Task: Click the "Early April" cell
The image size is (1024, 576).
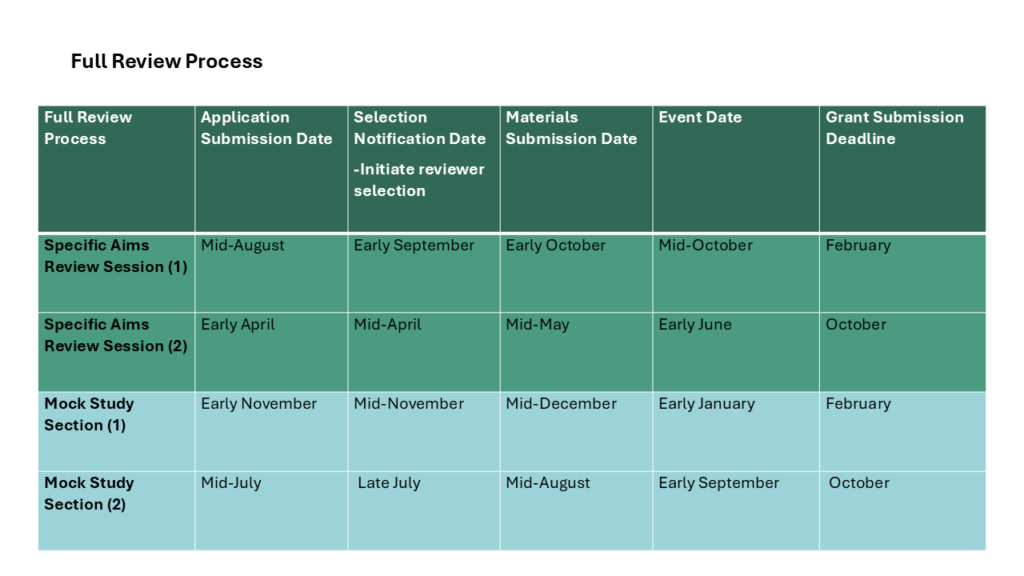Action: pyautogui.click(x=238, y=324)
